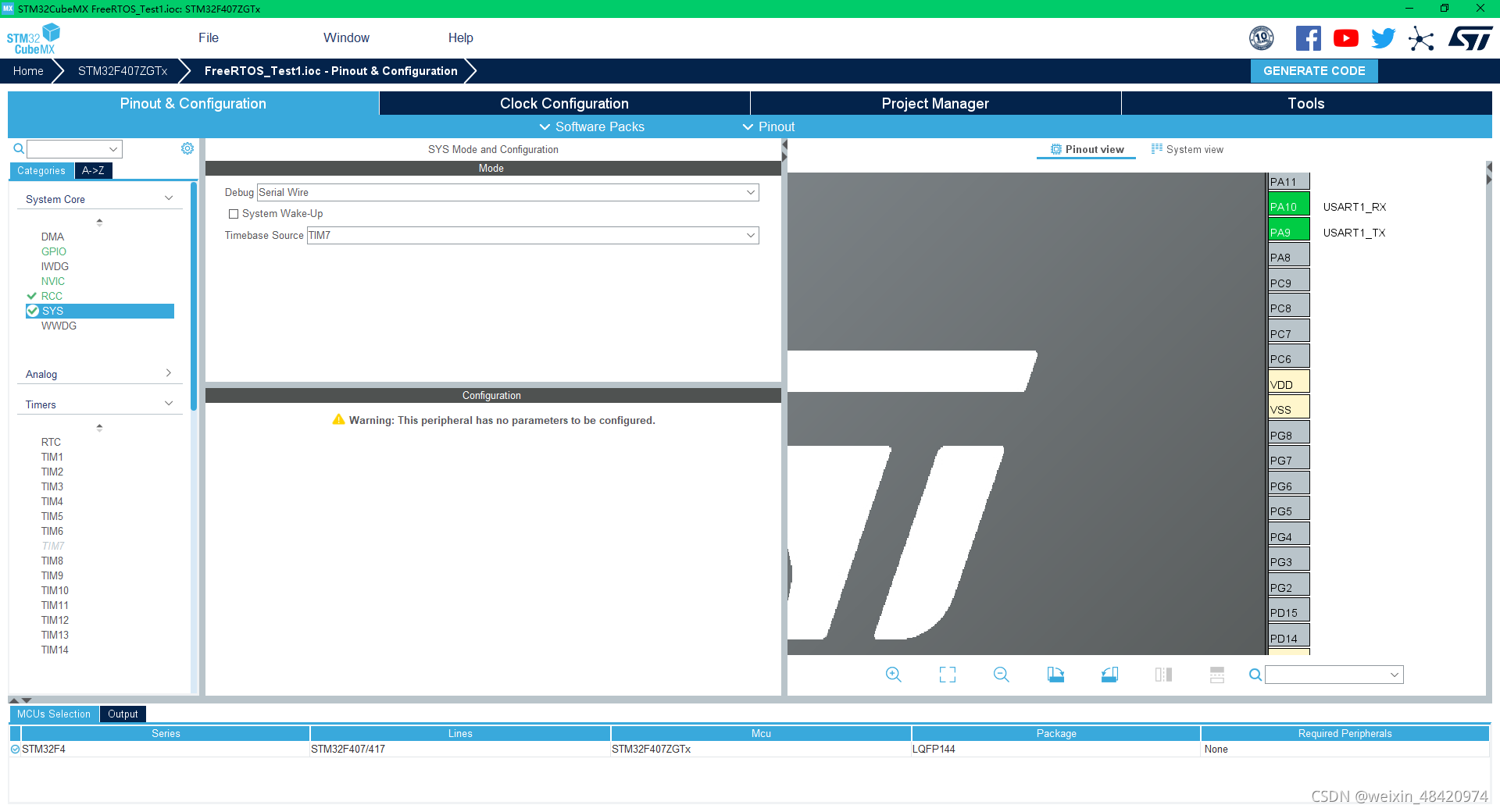Screen dimensions: 1500x812
Task: Fit the chip view to screen
Action: pos(948,675)
